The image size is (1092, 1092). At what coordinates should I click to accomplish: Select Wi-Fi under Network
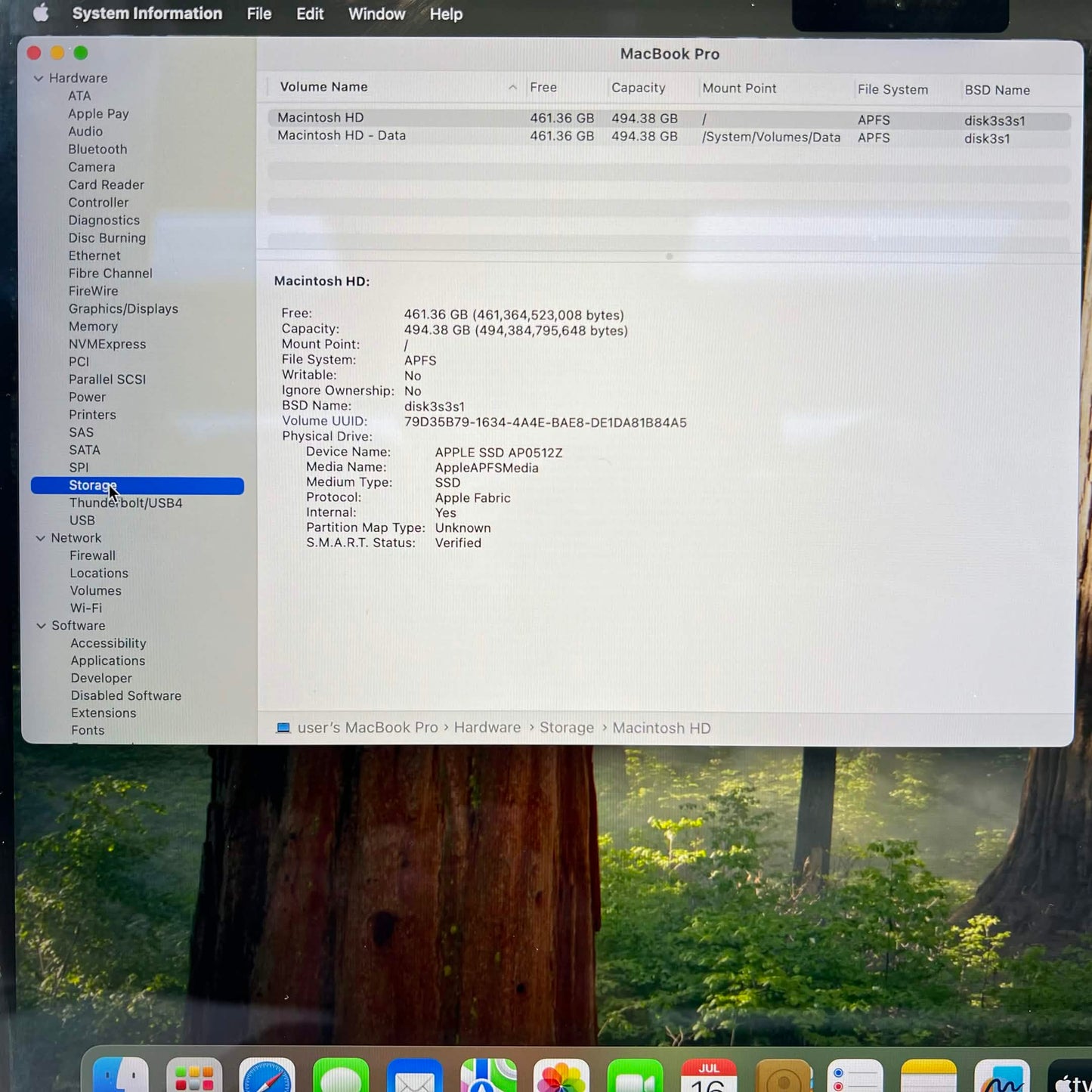[85, 608]
